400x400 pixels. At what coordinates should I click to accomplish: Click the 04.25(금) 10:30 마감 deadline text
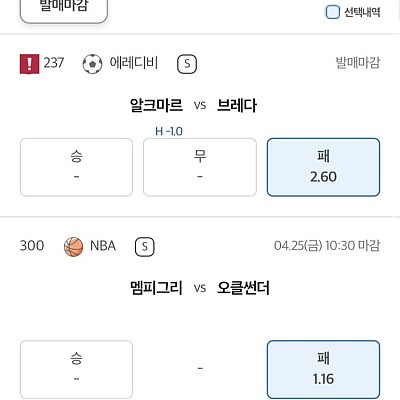click(327, 246)
